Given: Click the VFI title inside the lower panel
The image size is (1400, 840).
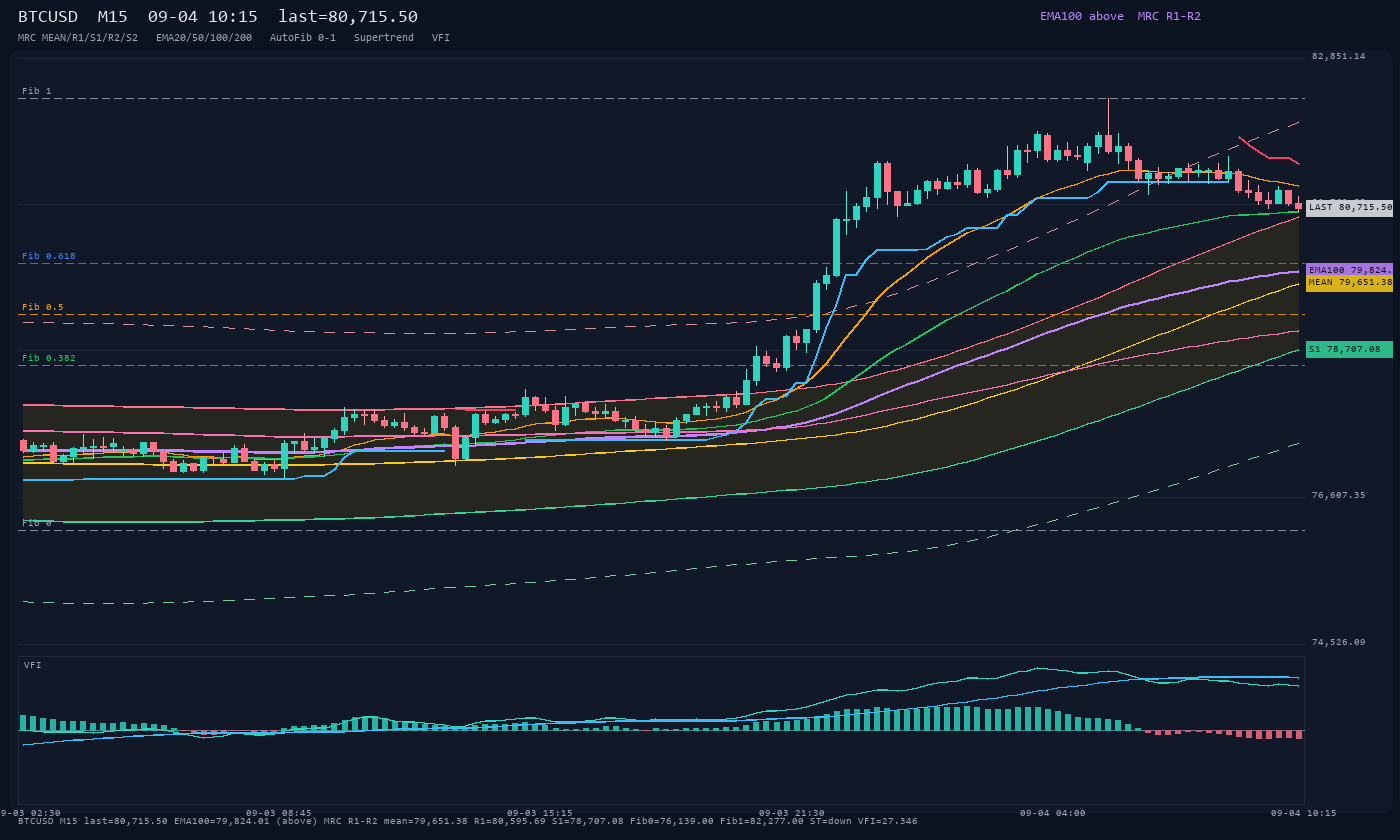Looking at the screenshot, I should click(33, 665).
